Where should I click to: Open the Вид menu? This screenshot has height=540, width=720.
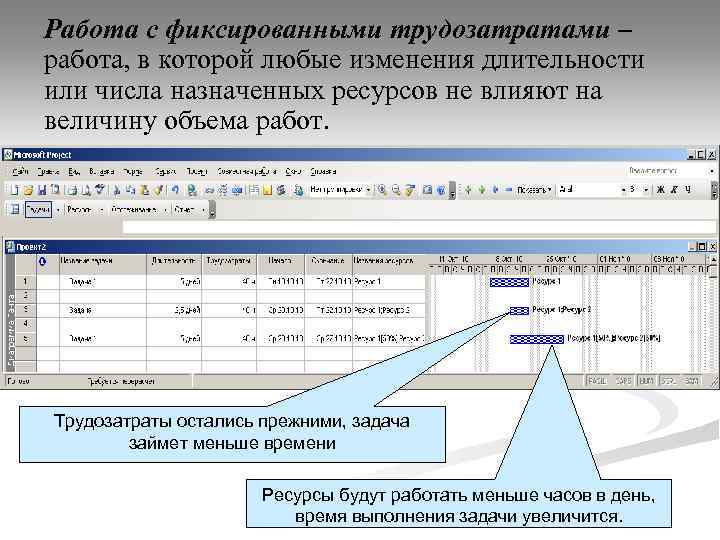[x=74, y=171]
